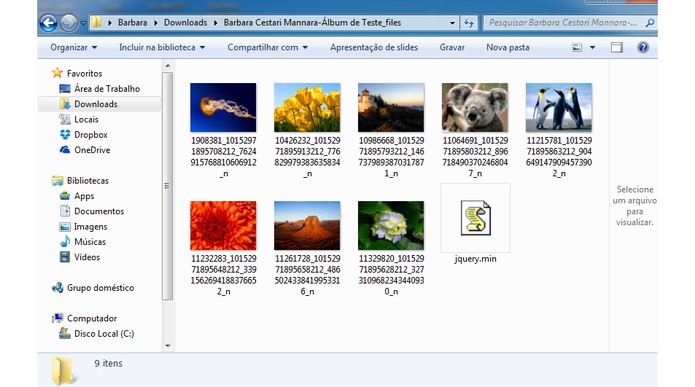The height and width of the screenshot is (387, 695).
Task: Expand the Organizar dropdown menu
Action: click(x=74, y=47)
